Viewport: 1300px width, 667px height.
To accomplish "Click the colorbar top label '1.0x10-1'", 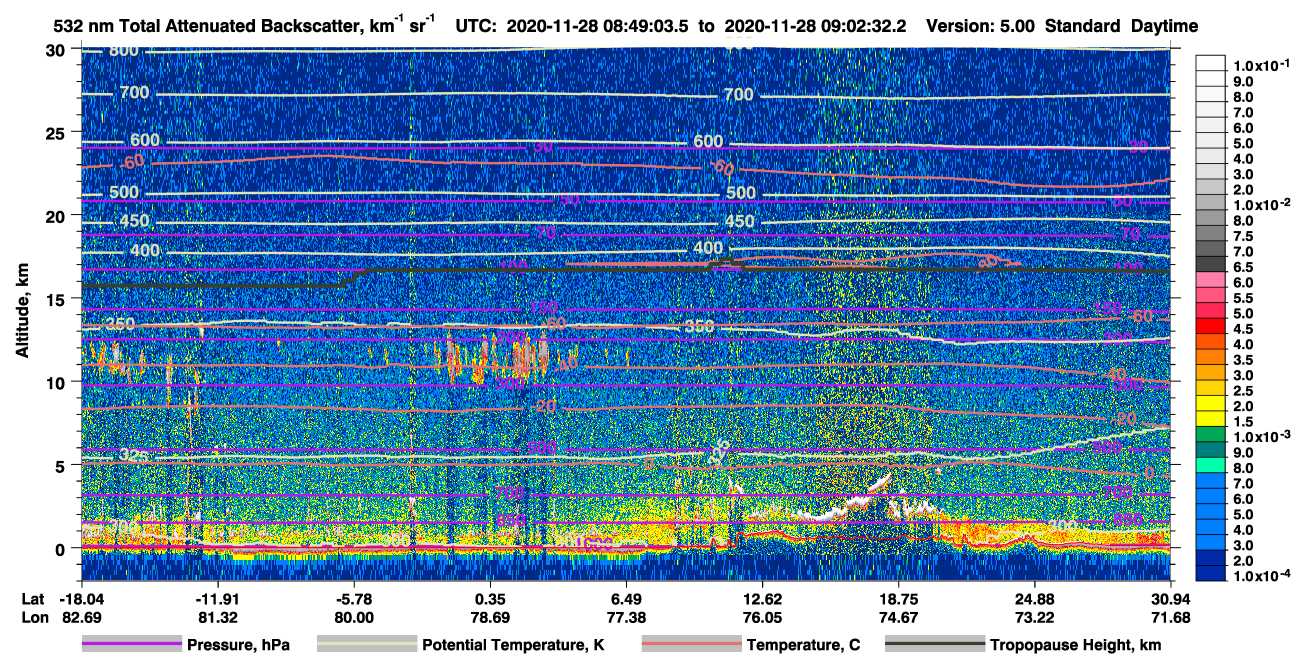I will click(1262, 65).
